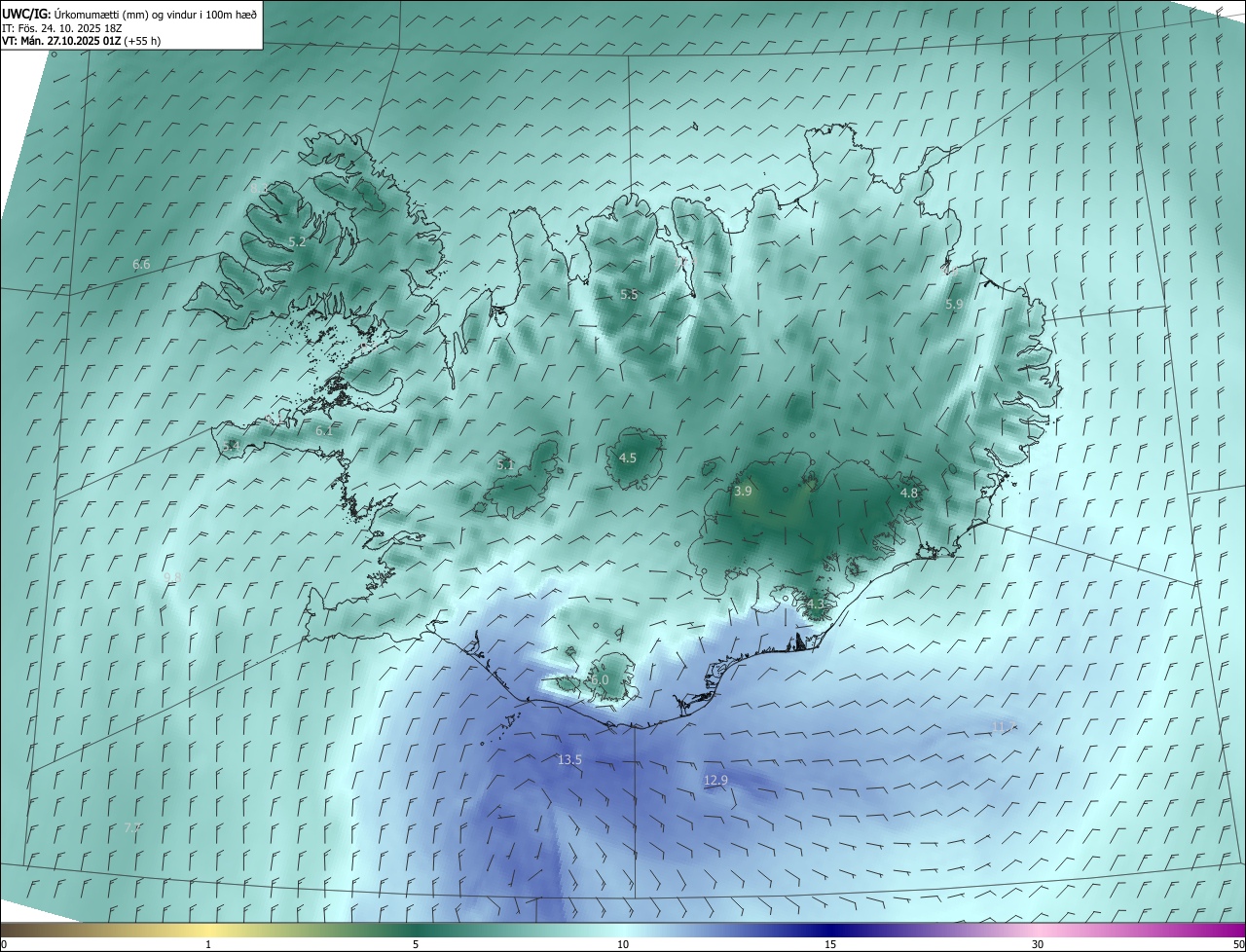Click the 6.0 value on the southern glacier
Image resolution: width=1246 pixels, height=952 pixels.
point(600,679)
